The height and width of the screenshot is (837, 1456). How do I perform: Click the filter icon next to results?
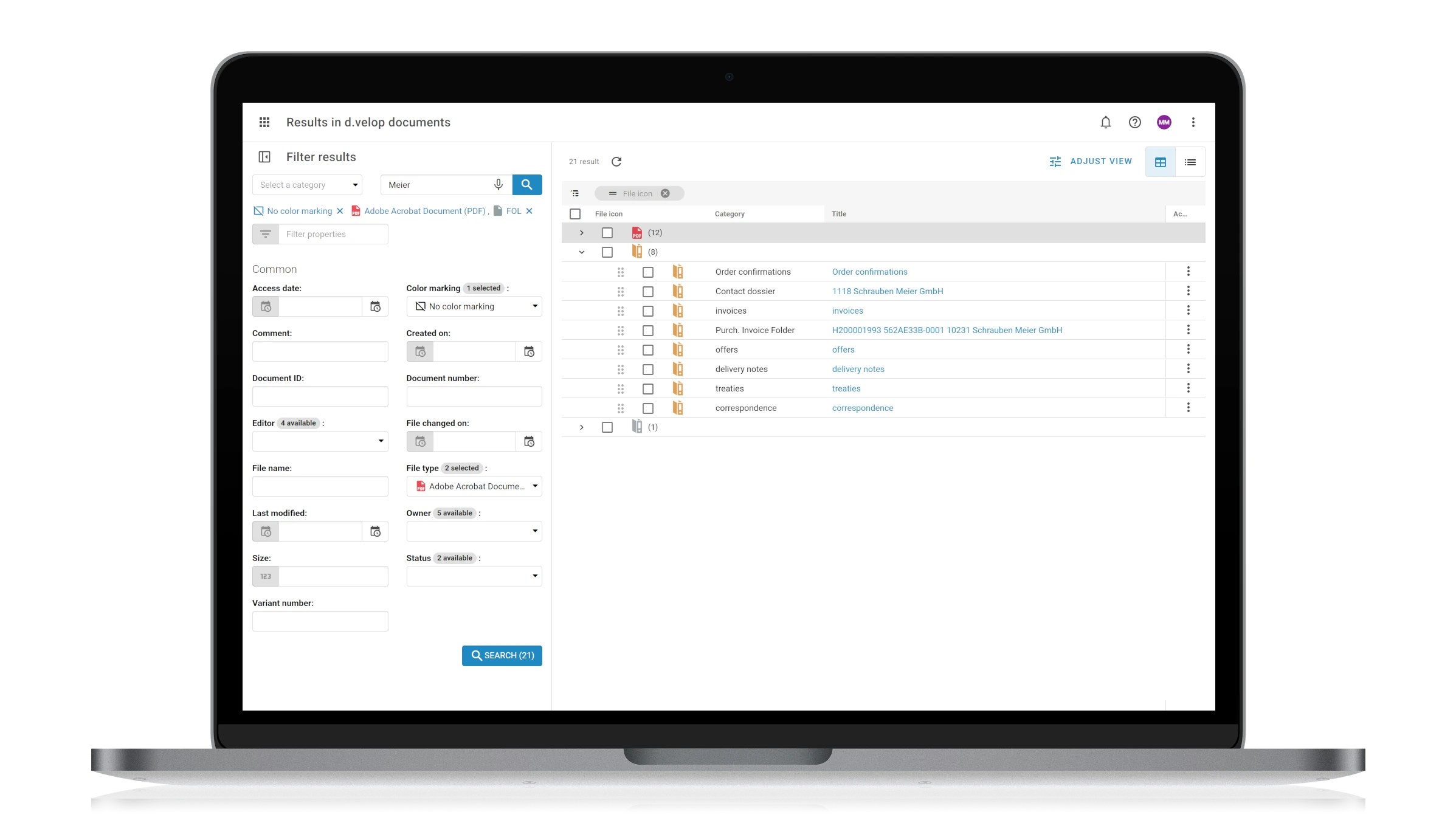click(x=576, y=193)
